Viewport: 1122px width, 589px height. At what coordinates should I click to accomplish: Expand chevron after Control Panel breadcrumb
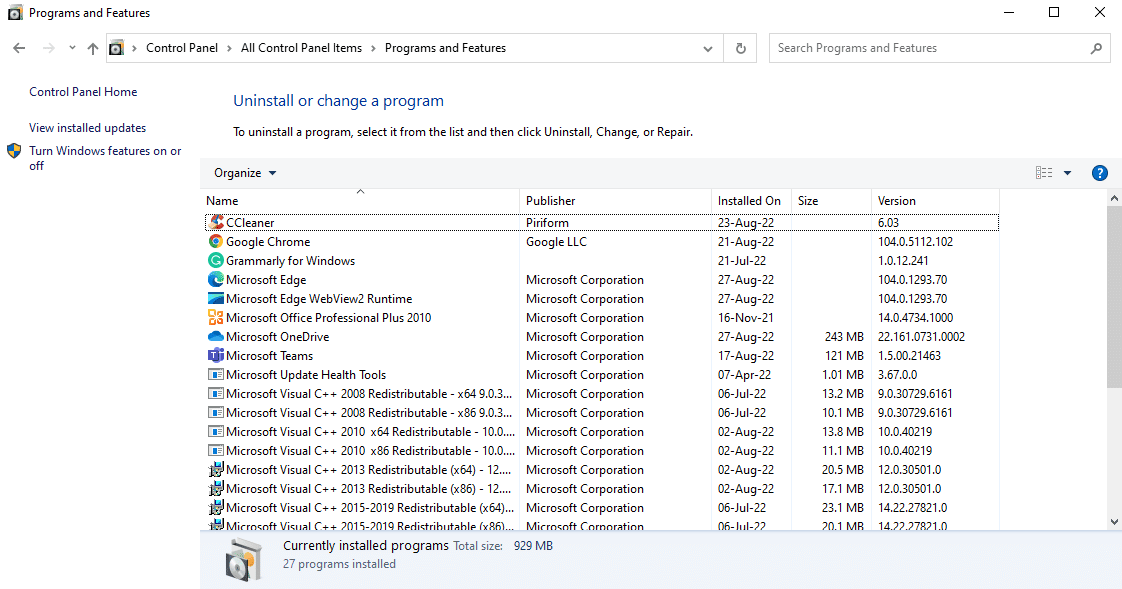tap(229, 48)
